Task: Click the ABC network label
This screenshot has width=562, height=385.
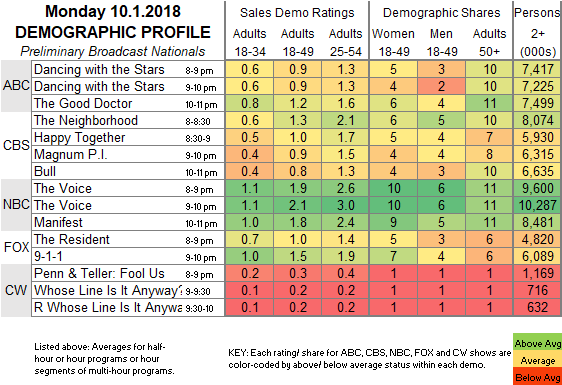Action: click(x=16, y=86)
